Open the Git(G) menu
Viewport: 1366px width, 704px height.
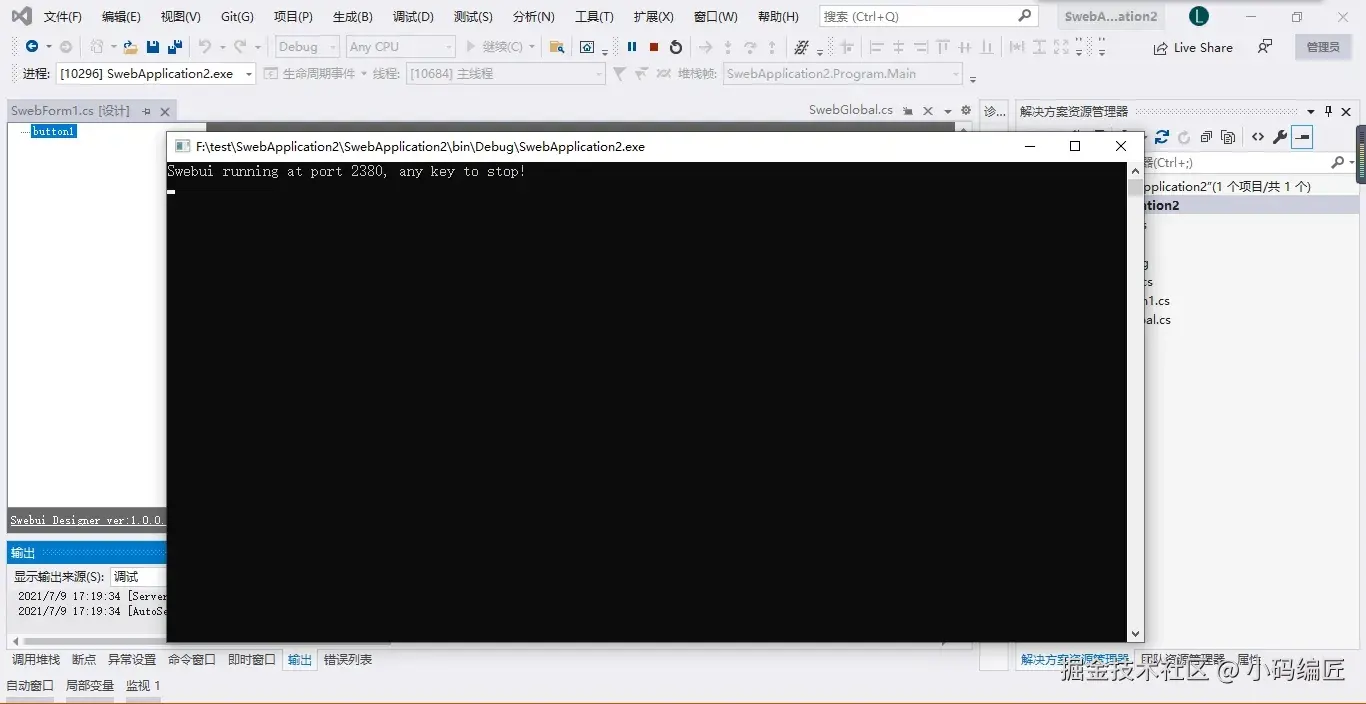pyautogui.click(x=237, y=17)
